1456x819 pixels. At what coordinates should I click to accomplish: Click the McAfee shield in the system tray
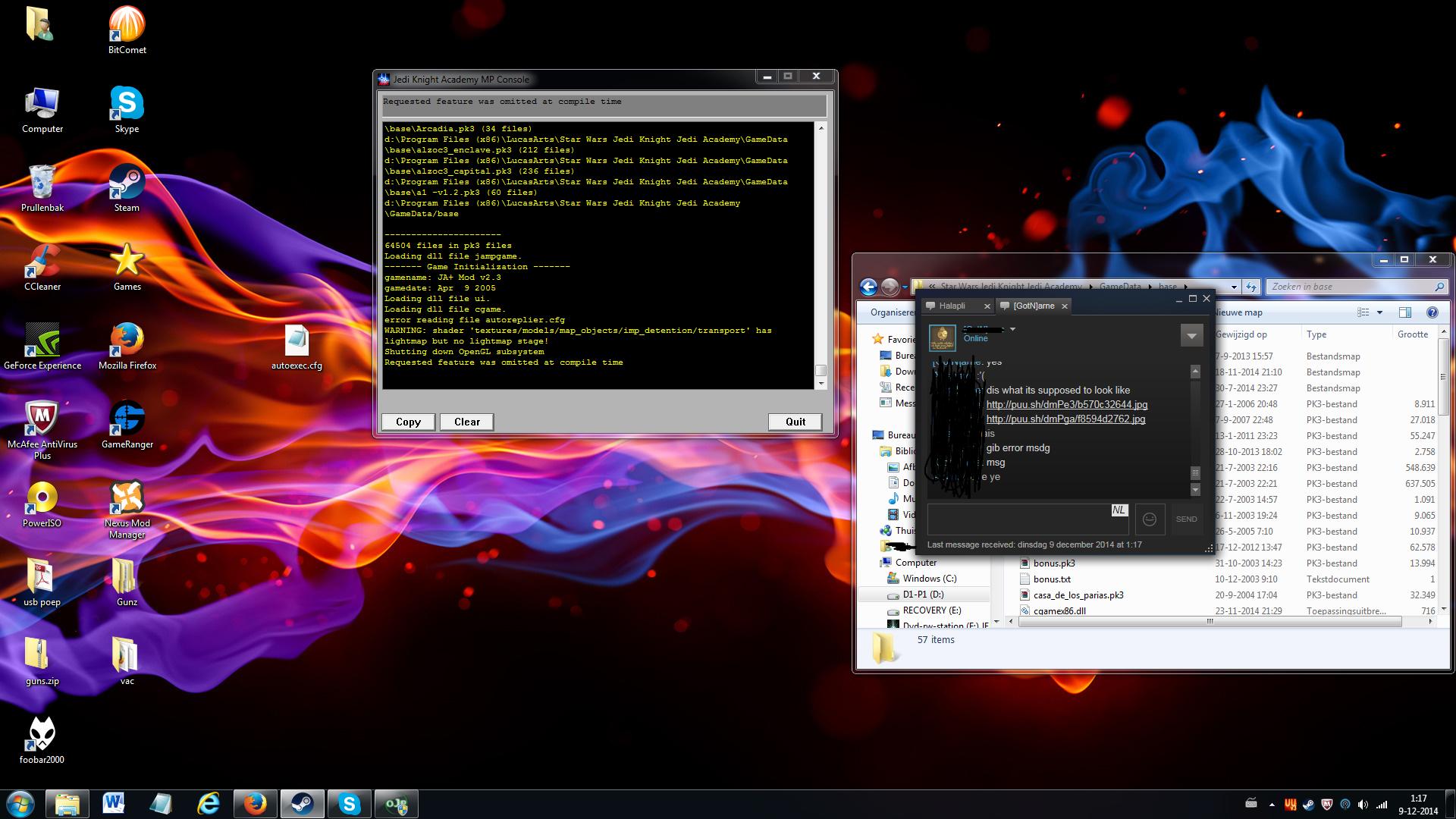pos(1326,805)
